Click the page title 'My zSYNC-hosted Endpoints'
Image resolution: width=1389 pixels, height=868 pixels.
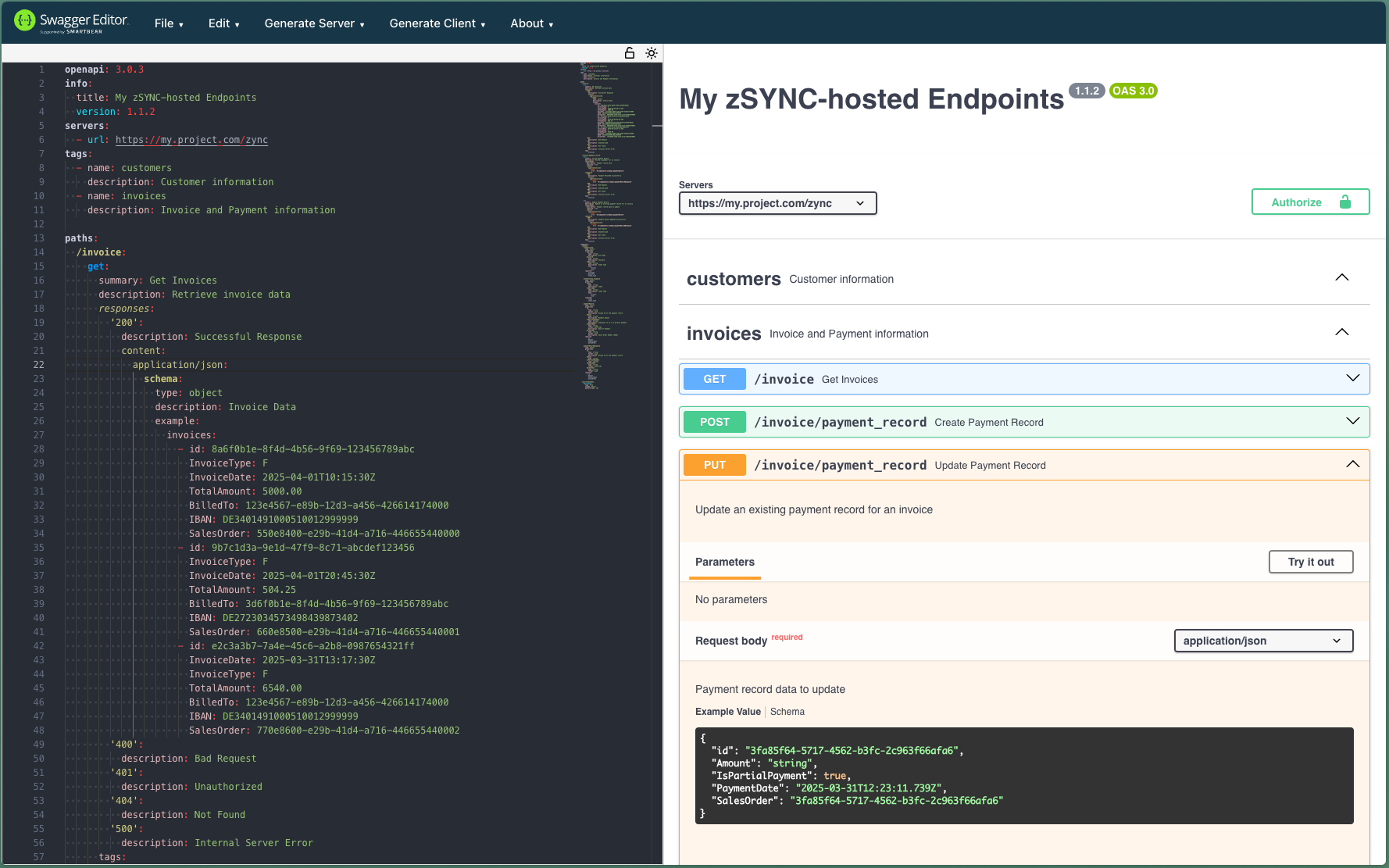tap(871, 99)
